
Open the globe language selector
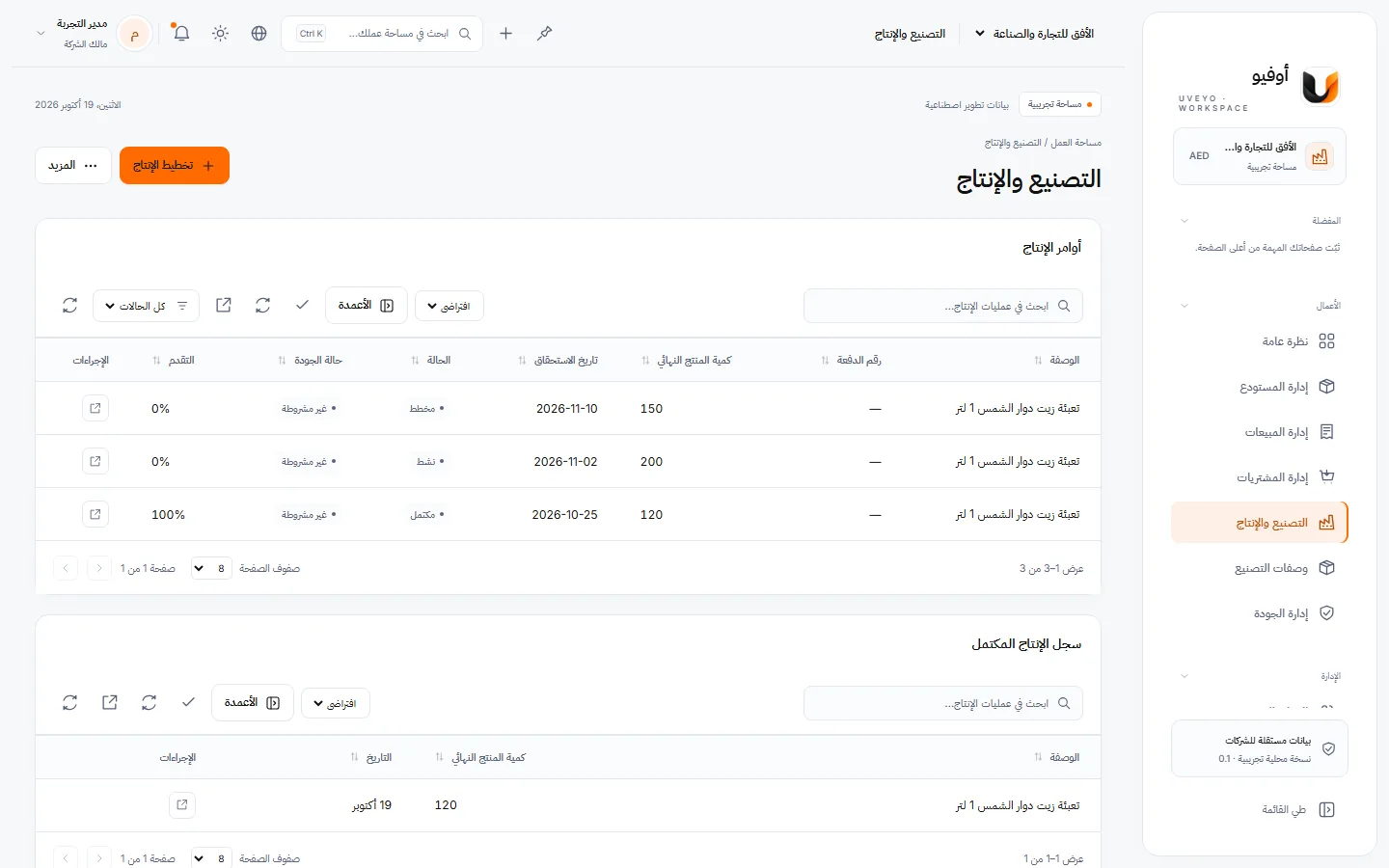click(x=259, y=34)
